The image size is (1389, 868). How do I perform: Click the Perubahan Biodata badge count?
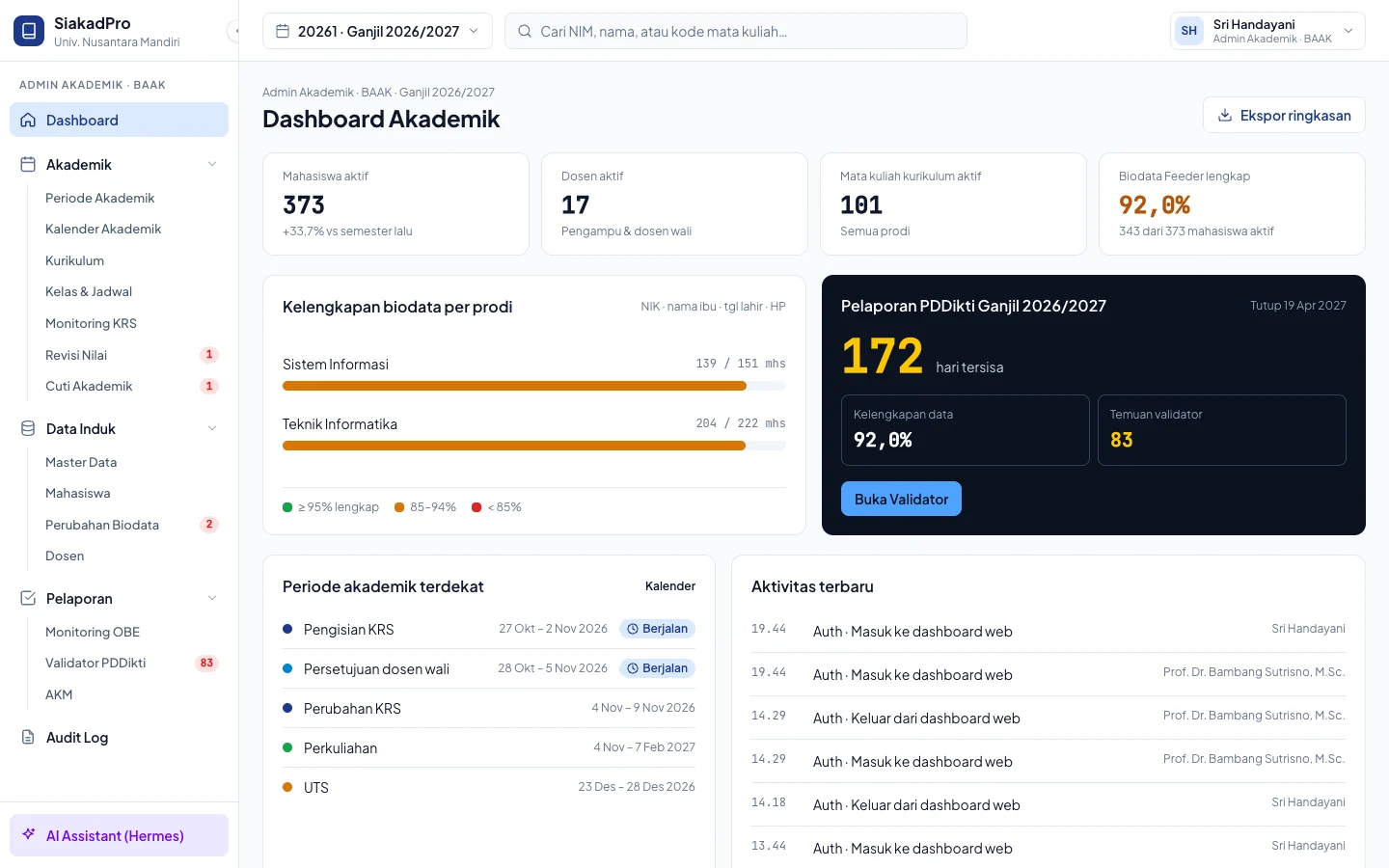209,525
